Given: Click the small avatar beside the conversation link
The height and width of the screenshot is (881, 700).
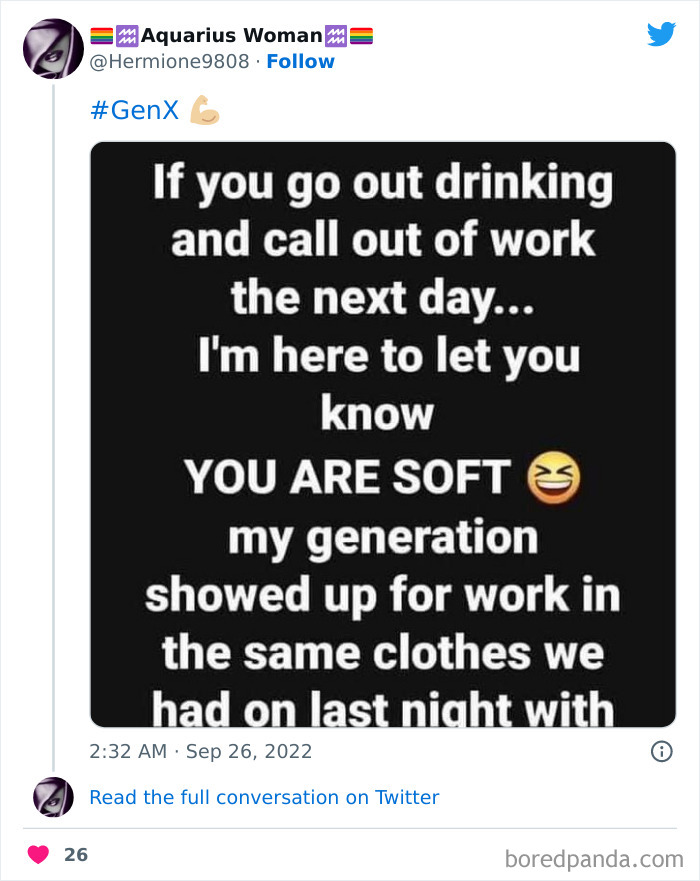Looking at the screenshot, I should click(53, 797).
